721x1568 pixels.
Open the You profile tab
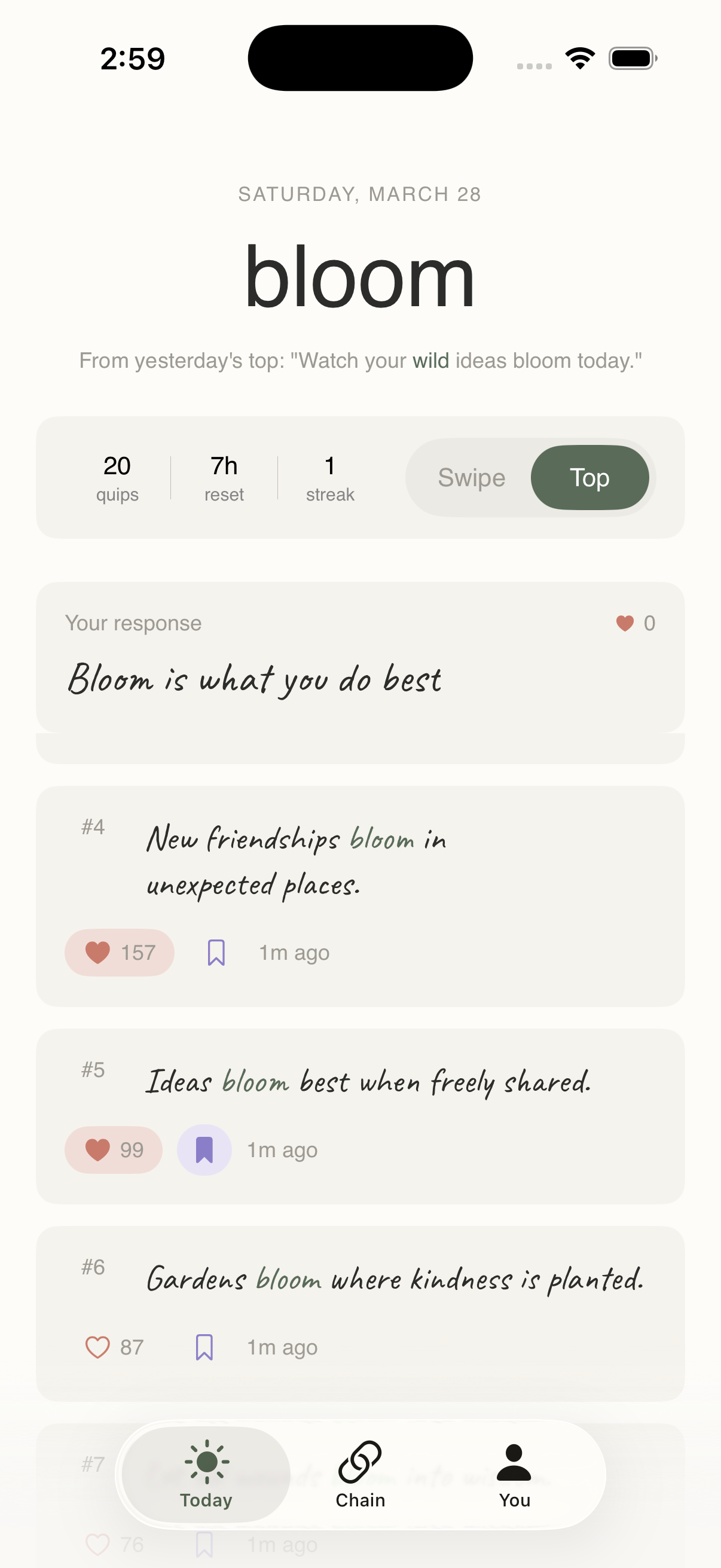pos(514,1474)
